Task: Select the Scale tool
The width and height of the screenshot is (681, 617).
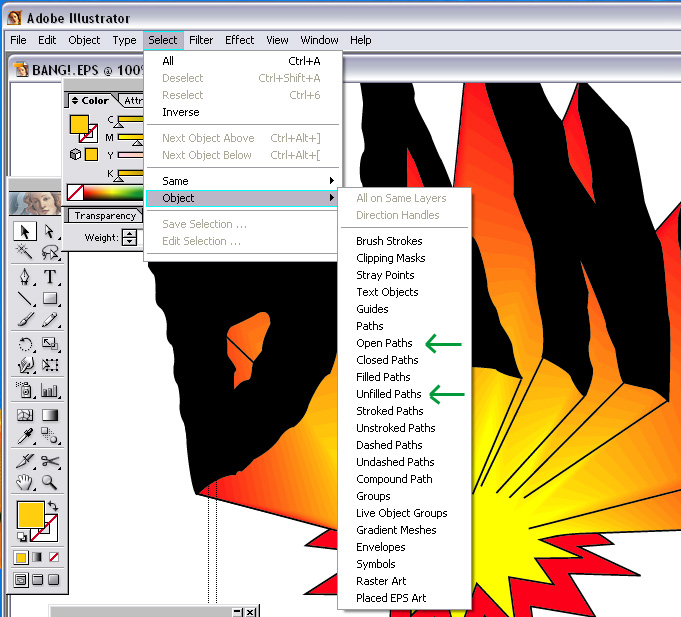Action: 50,344
